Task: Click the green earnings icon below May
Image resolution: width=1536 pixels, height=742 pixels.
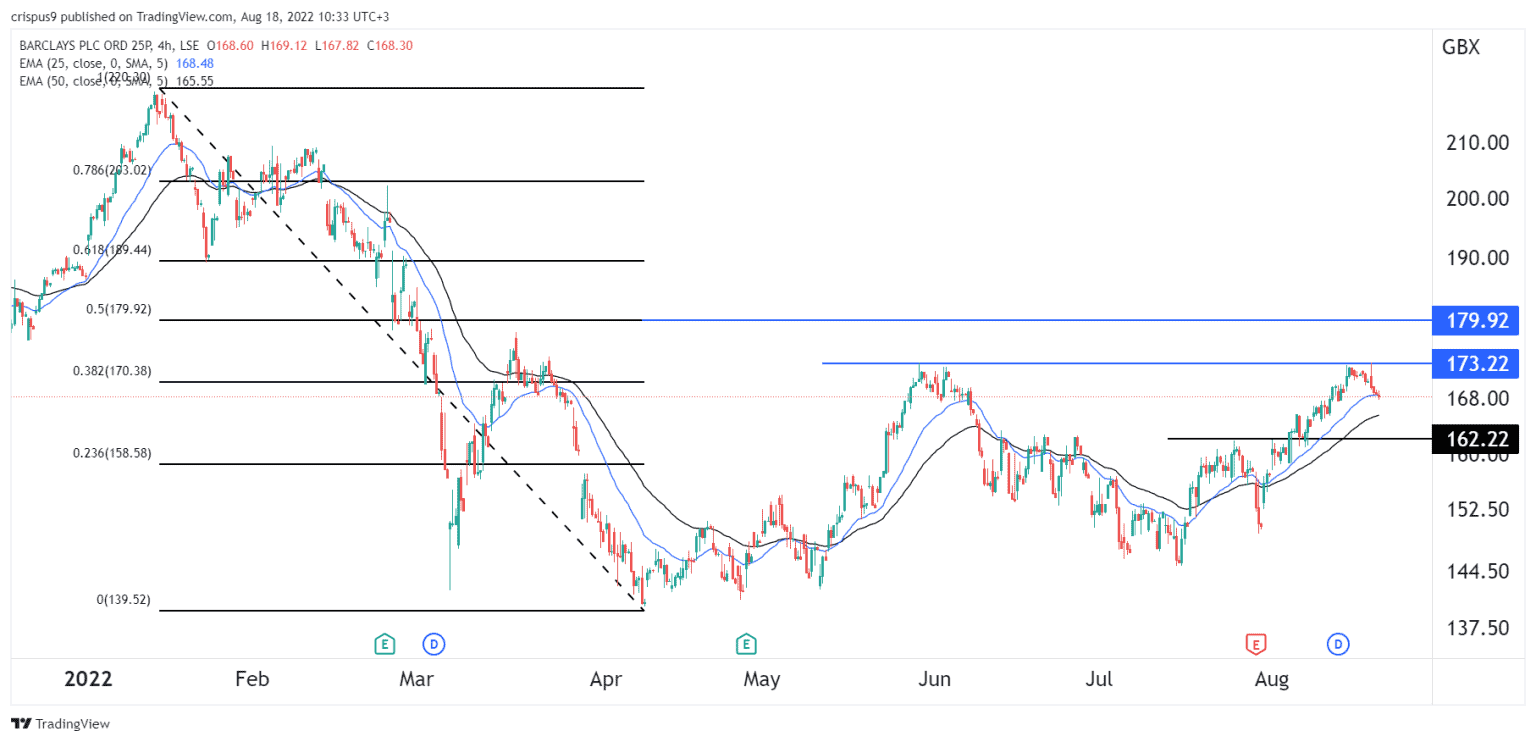Action: click(745, 645)
